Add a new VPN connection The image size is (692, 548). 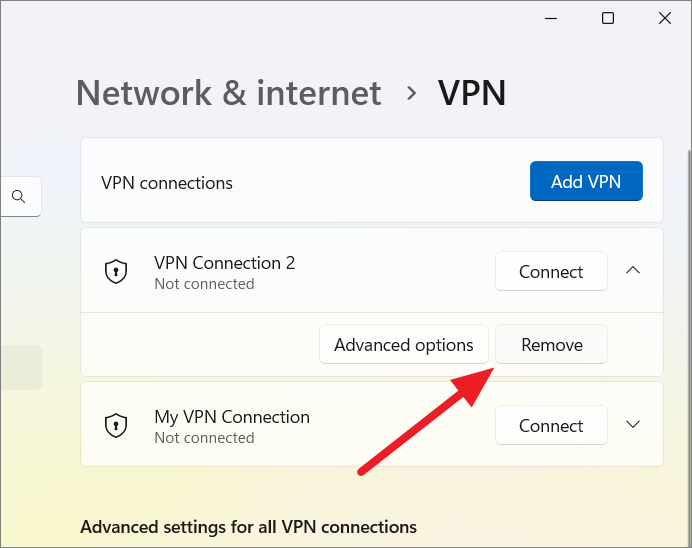[x=586, y=181]
